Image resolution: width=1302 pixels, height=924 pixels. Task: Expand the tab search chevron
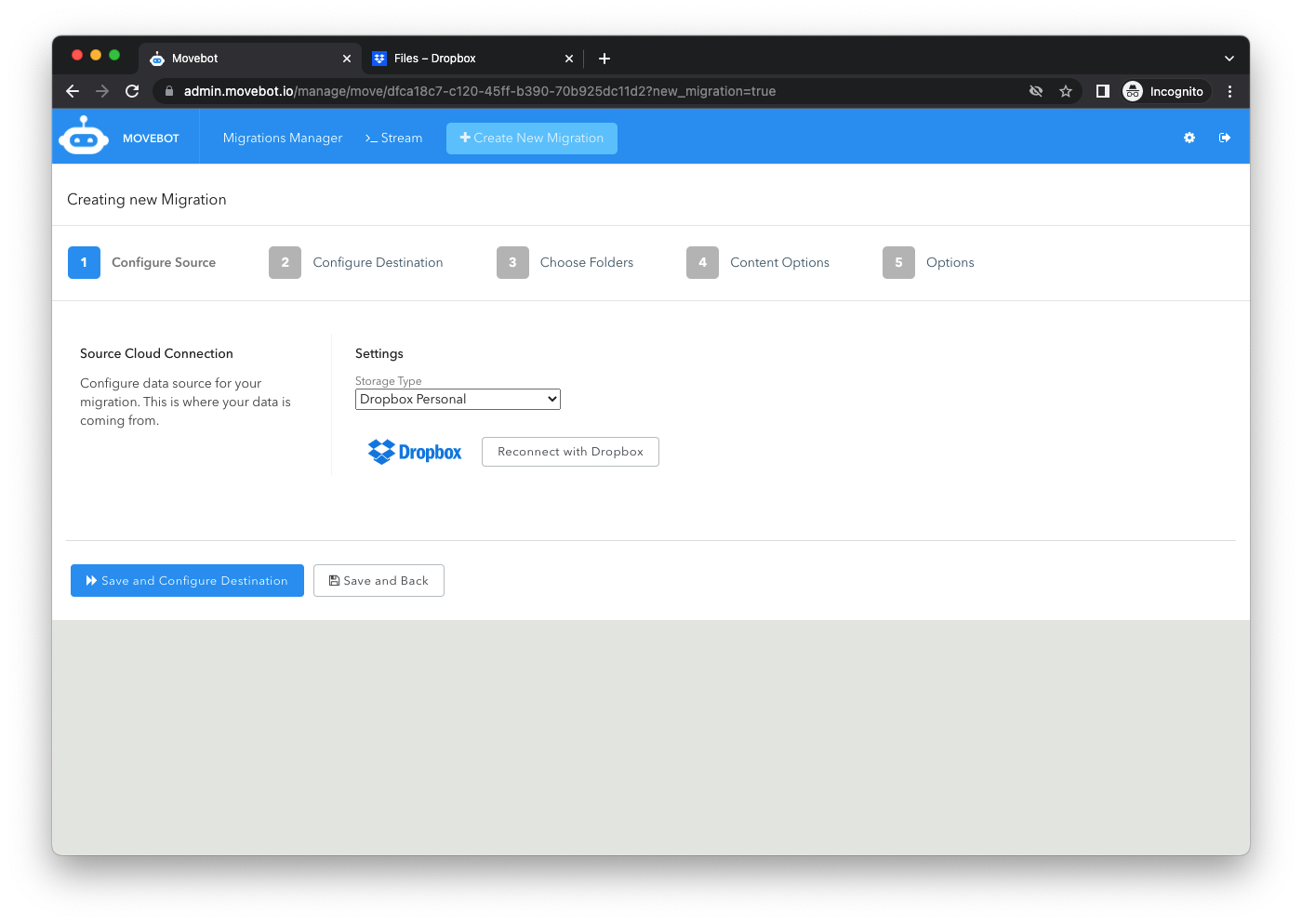(1229, 59)
